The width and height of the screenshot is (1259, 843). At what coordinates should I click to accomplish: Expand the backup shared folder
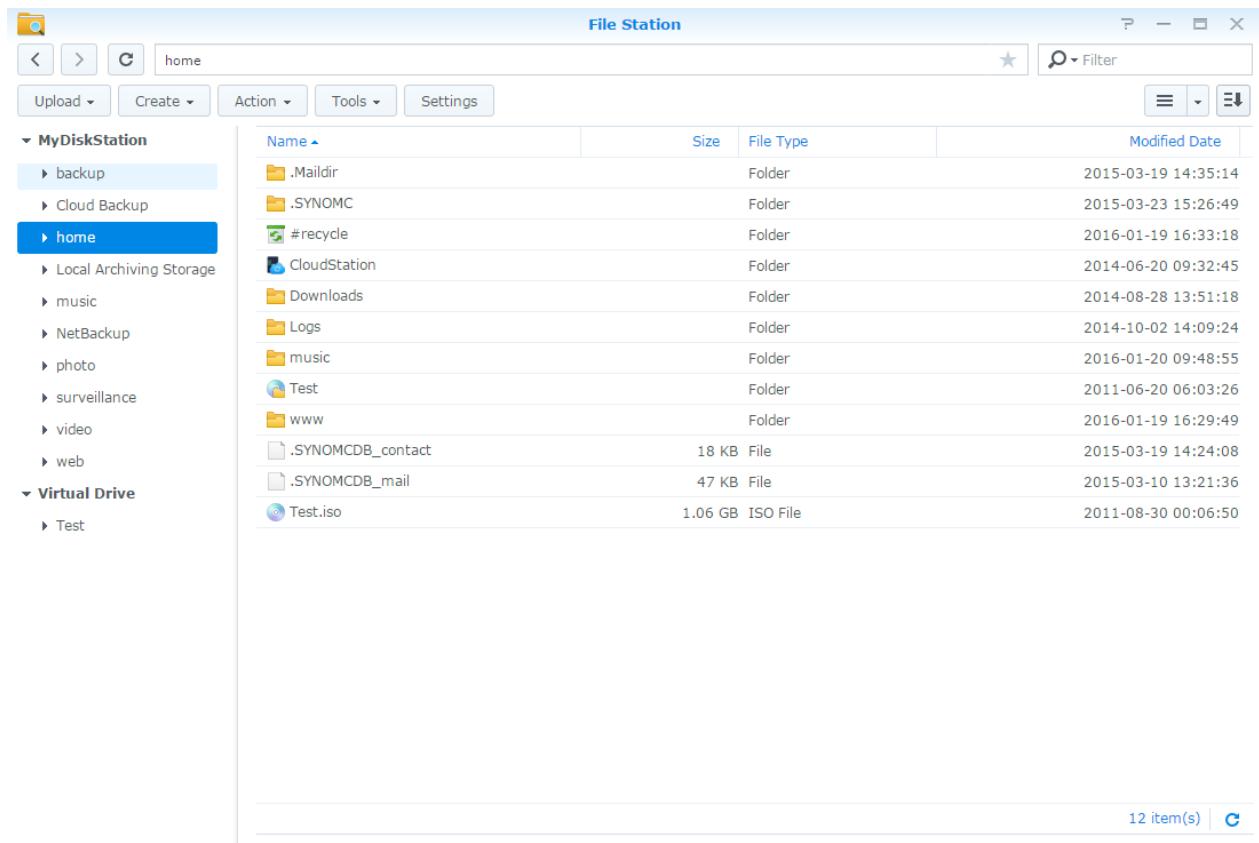(45, 174)
